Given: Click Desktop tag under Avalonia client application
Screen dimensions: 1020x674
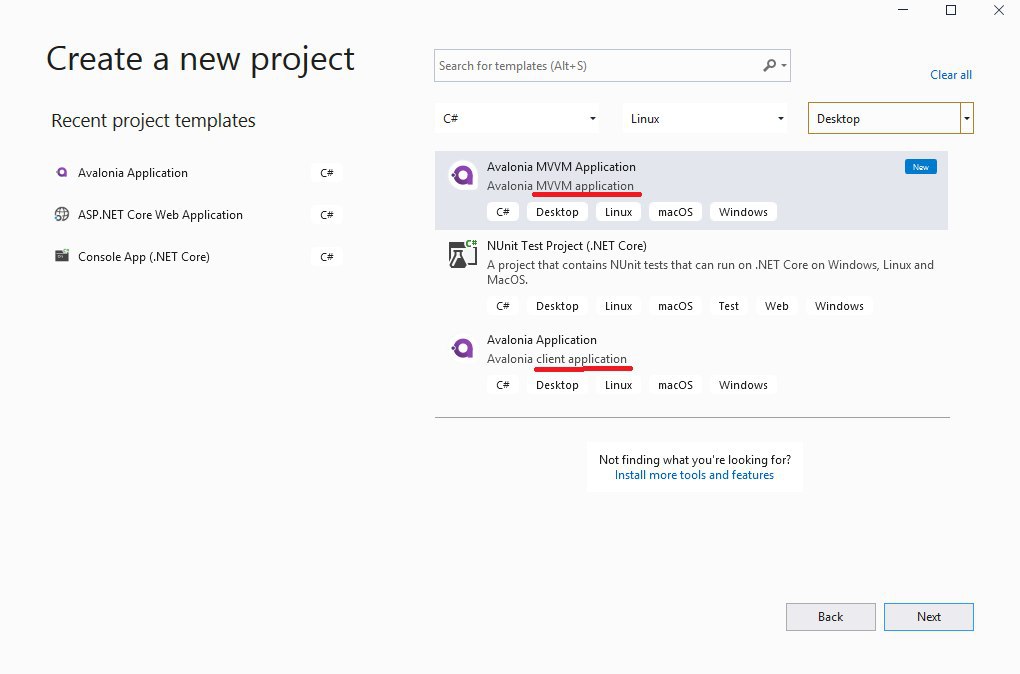Looking at the screenshot, I should (557, 385).
